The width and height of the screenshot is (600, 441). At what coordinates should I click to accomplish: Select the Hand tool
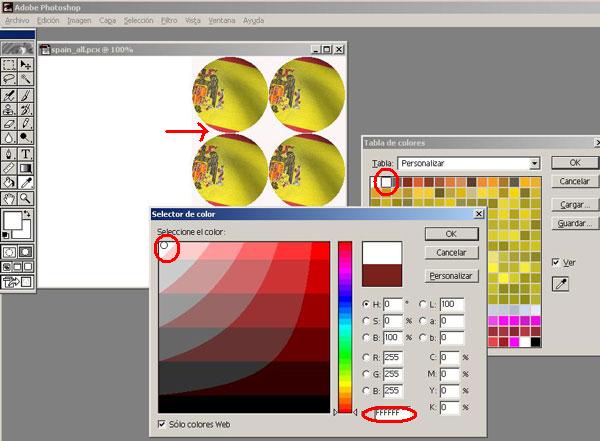pos(9,198)
